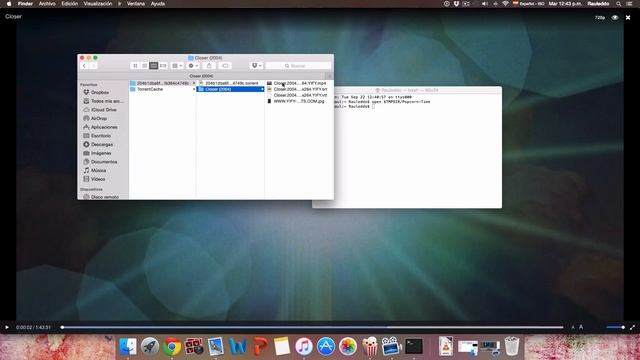Open the Visualización menu

pyautogui.click(x=98, y=4)
